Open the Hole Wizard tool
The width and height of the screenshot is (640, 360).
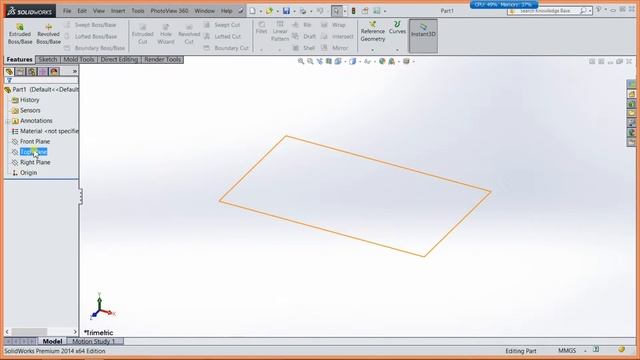(166, 34)
